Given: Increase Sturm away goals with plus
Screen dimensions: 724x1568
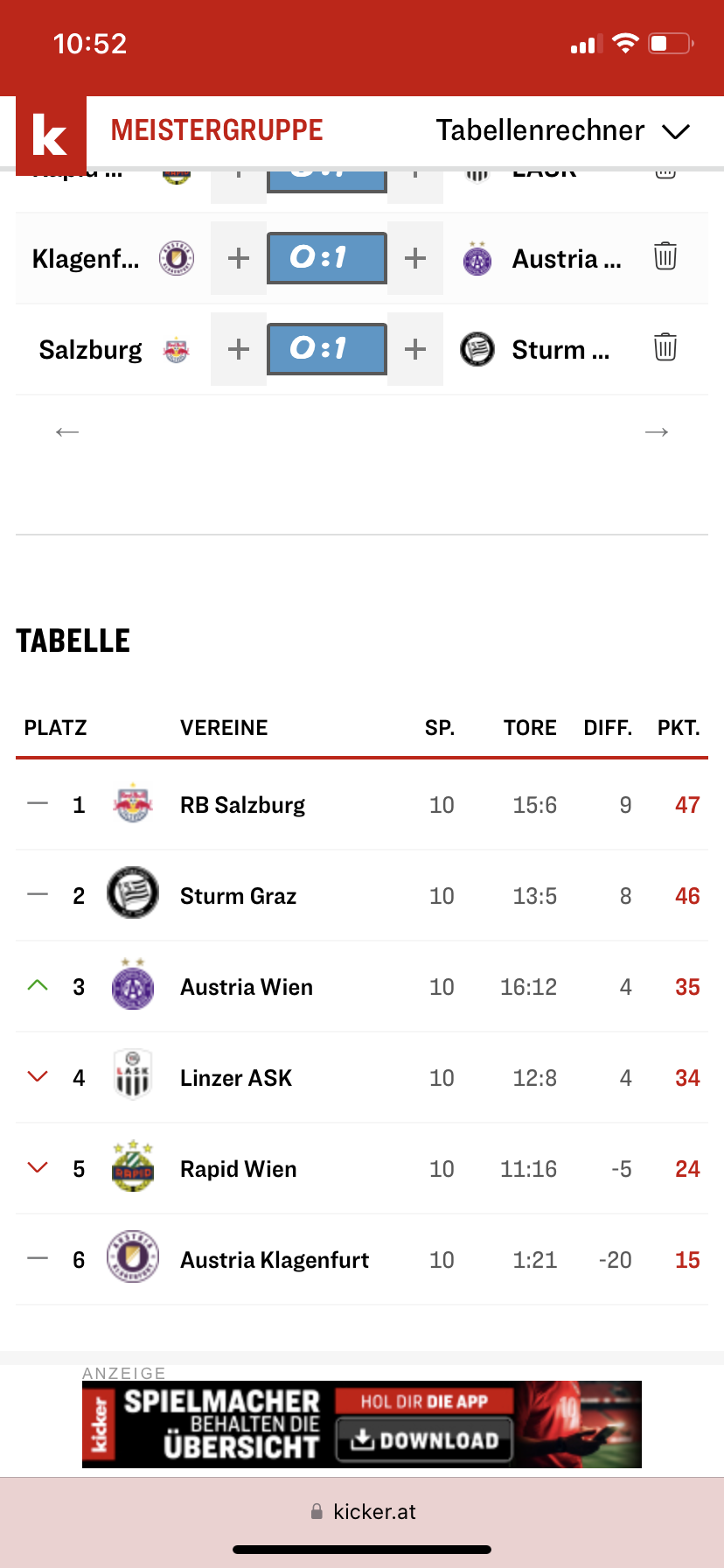Looking at the screenshot, I should (415, 349).
